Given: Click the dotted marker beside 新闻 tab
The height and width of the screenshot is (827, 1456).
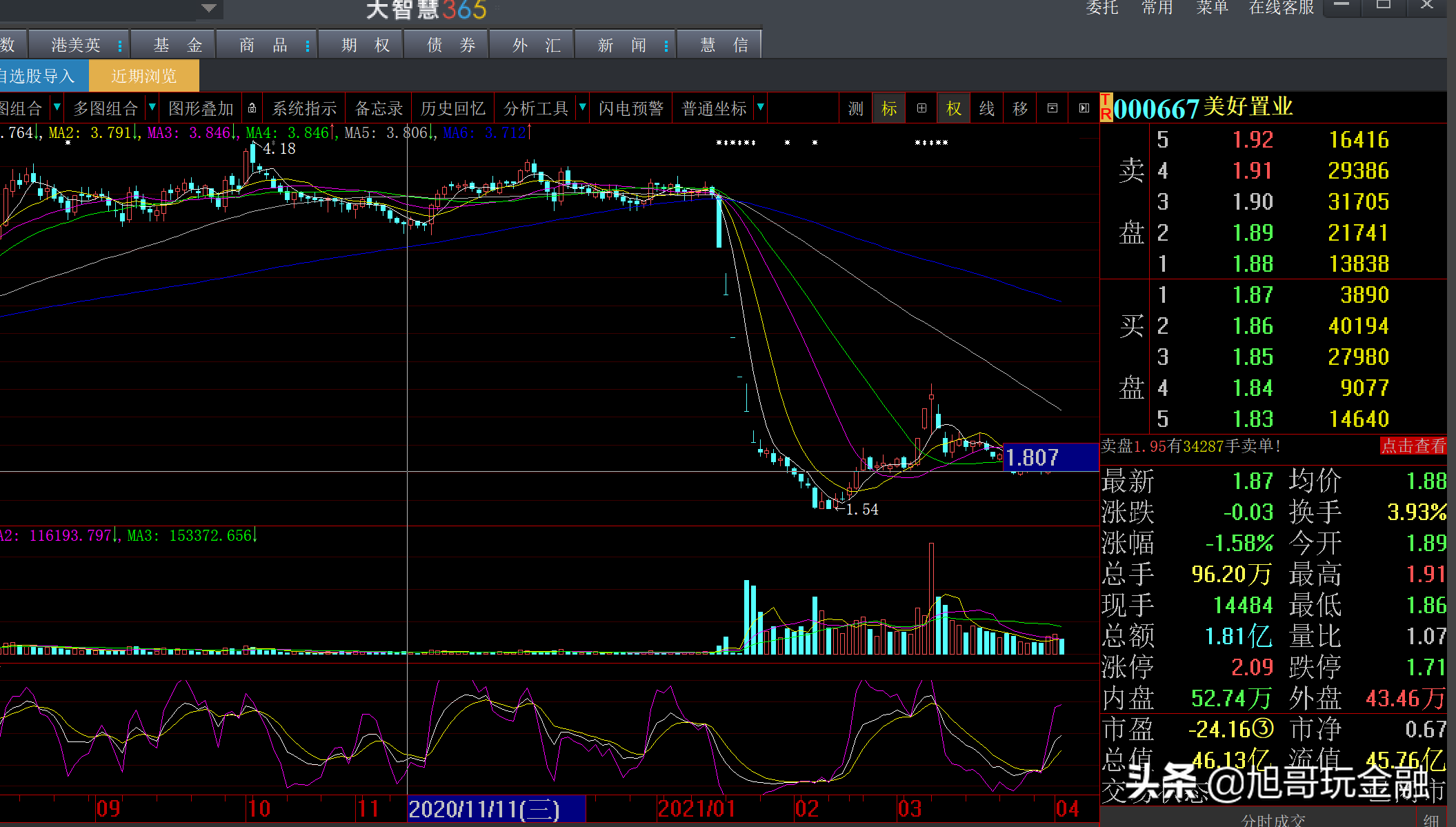Looking at the screenshot, I should (666, 46).
